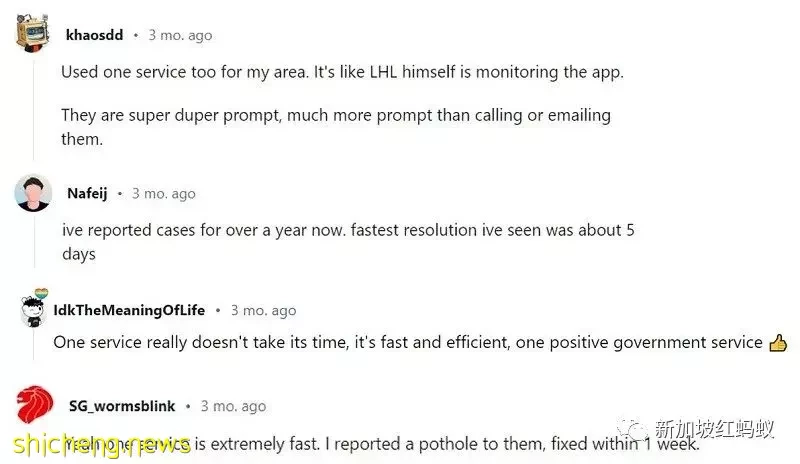
Task: Click the timestamp beside Nafeij
Action: (164, 193)
